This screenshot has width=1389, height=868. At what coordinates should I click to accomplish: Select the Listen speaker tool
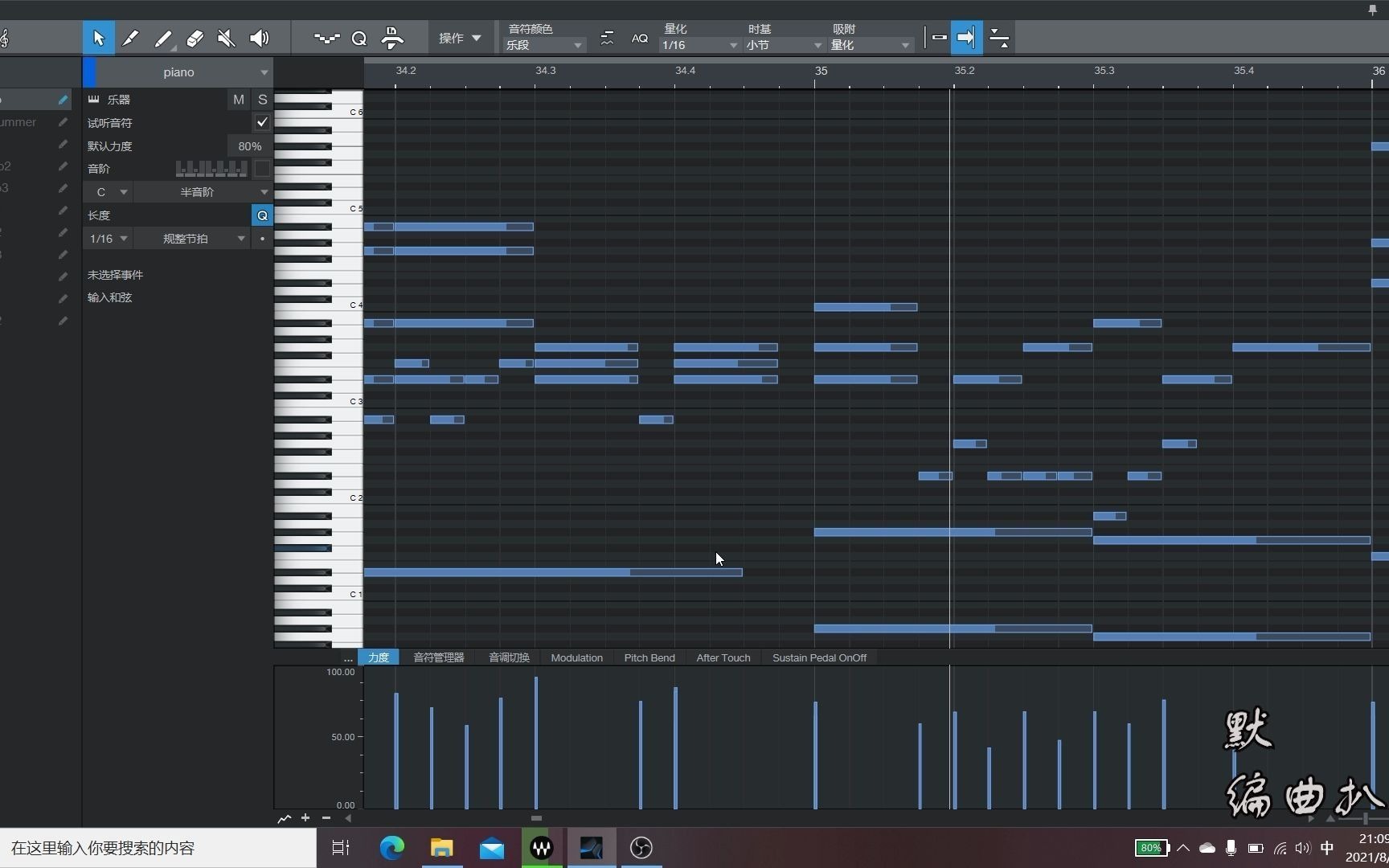coord(259,38)
